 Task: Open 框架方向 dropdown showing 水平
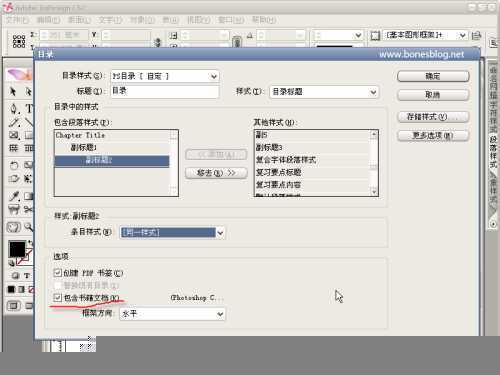[172, 314]
